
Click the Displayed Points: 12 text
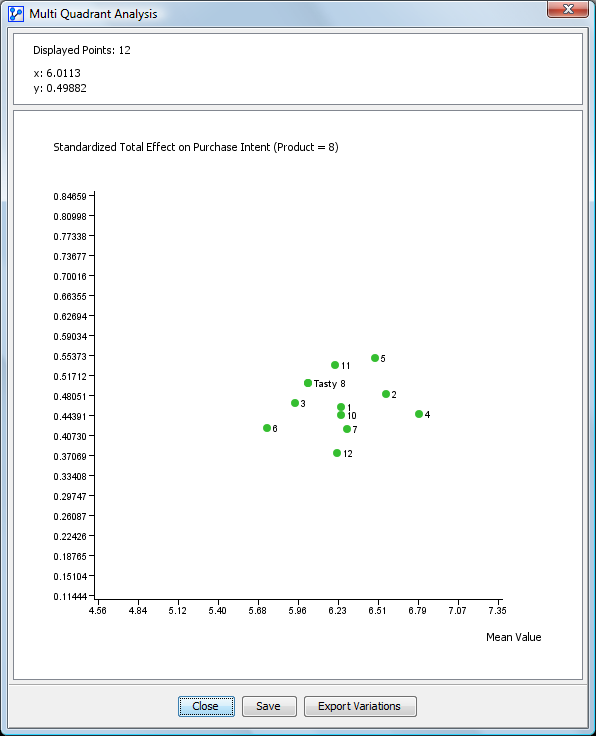(82, 50)
